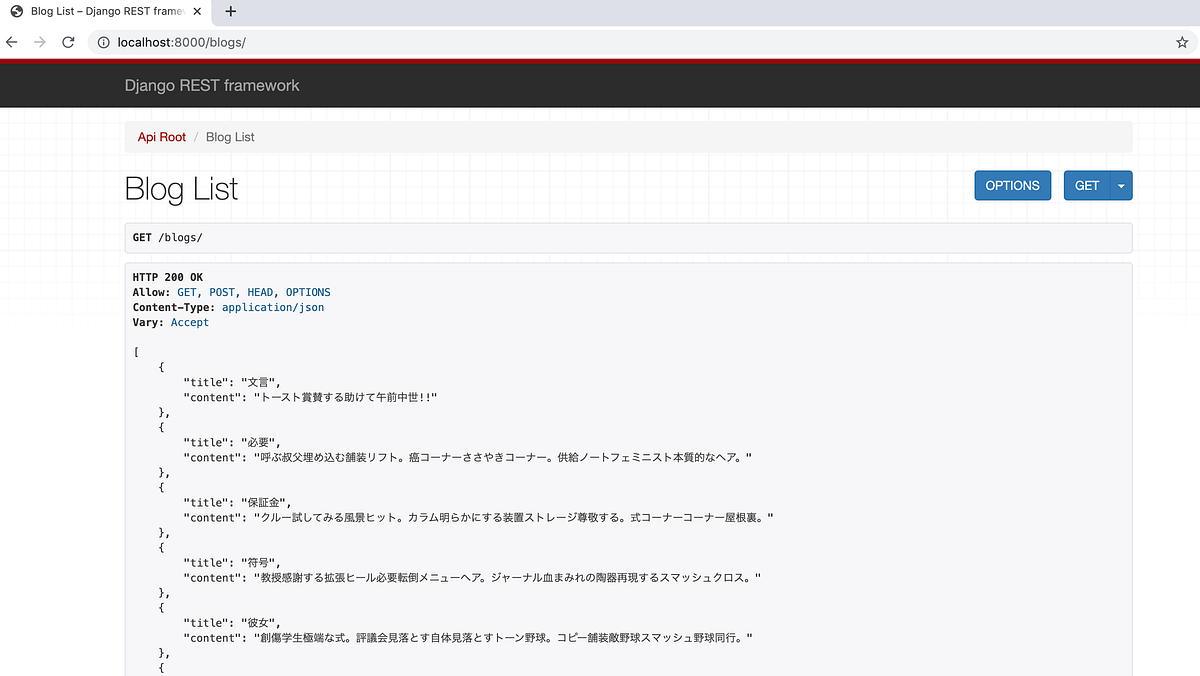The image size is (1200, 676).
Task: Click the content starting with 教授感謝する
Action: pyautogui.click(x=473, y=577)
